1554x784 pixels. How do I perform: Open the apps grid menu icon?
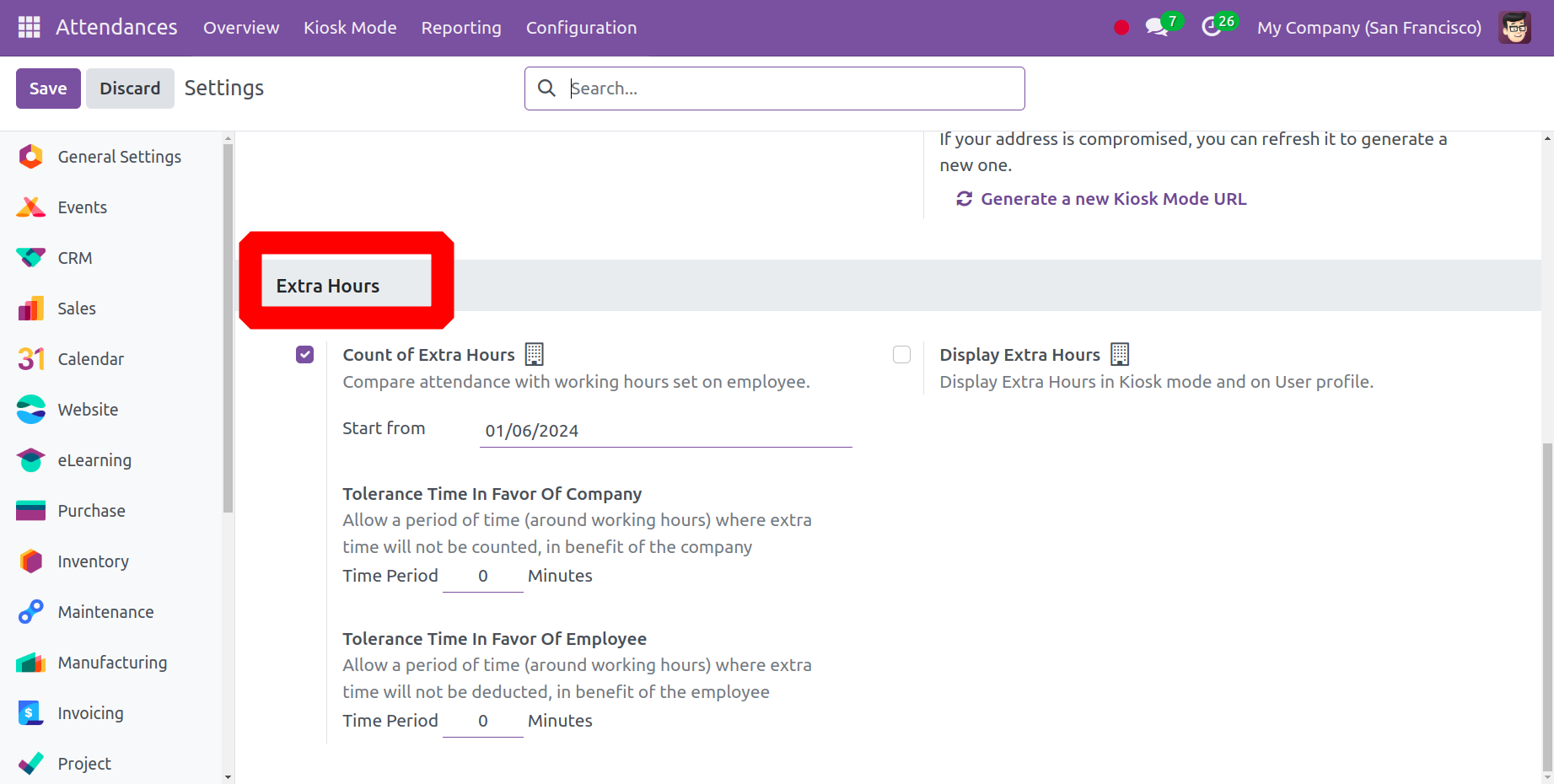(29, 27)
